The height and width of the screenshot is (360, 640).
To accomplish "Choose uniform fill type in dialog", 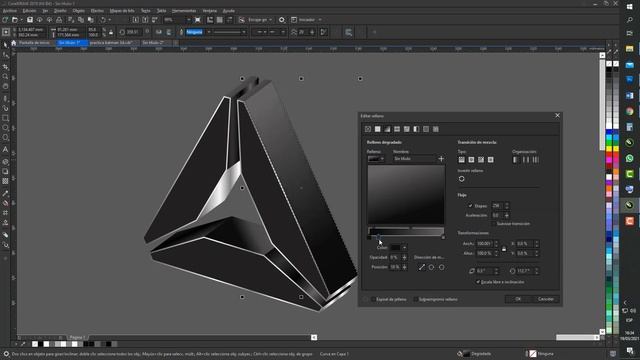I will pyautogui.click(x=378, y=129).
